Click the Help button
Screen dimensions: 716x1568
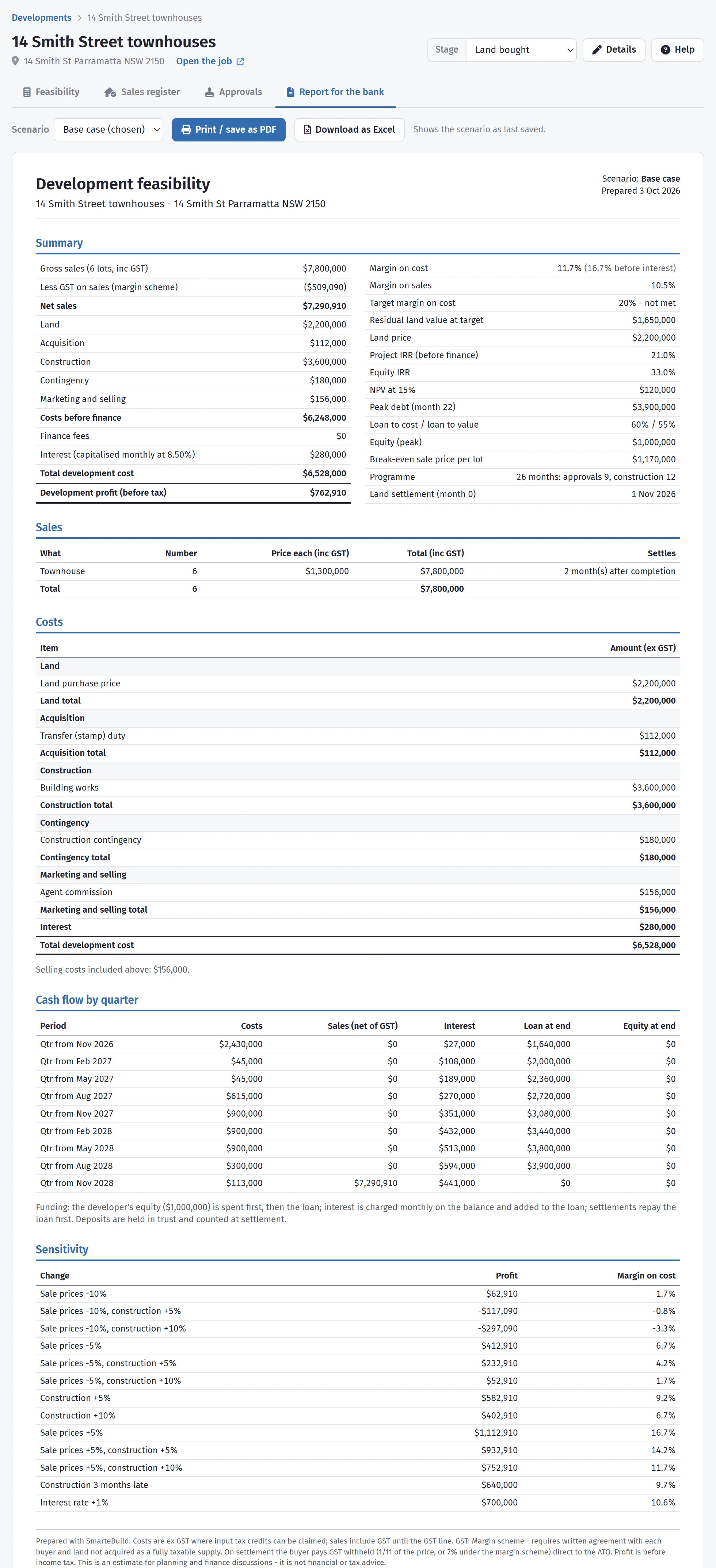pos(678,50)
